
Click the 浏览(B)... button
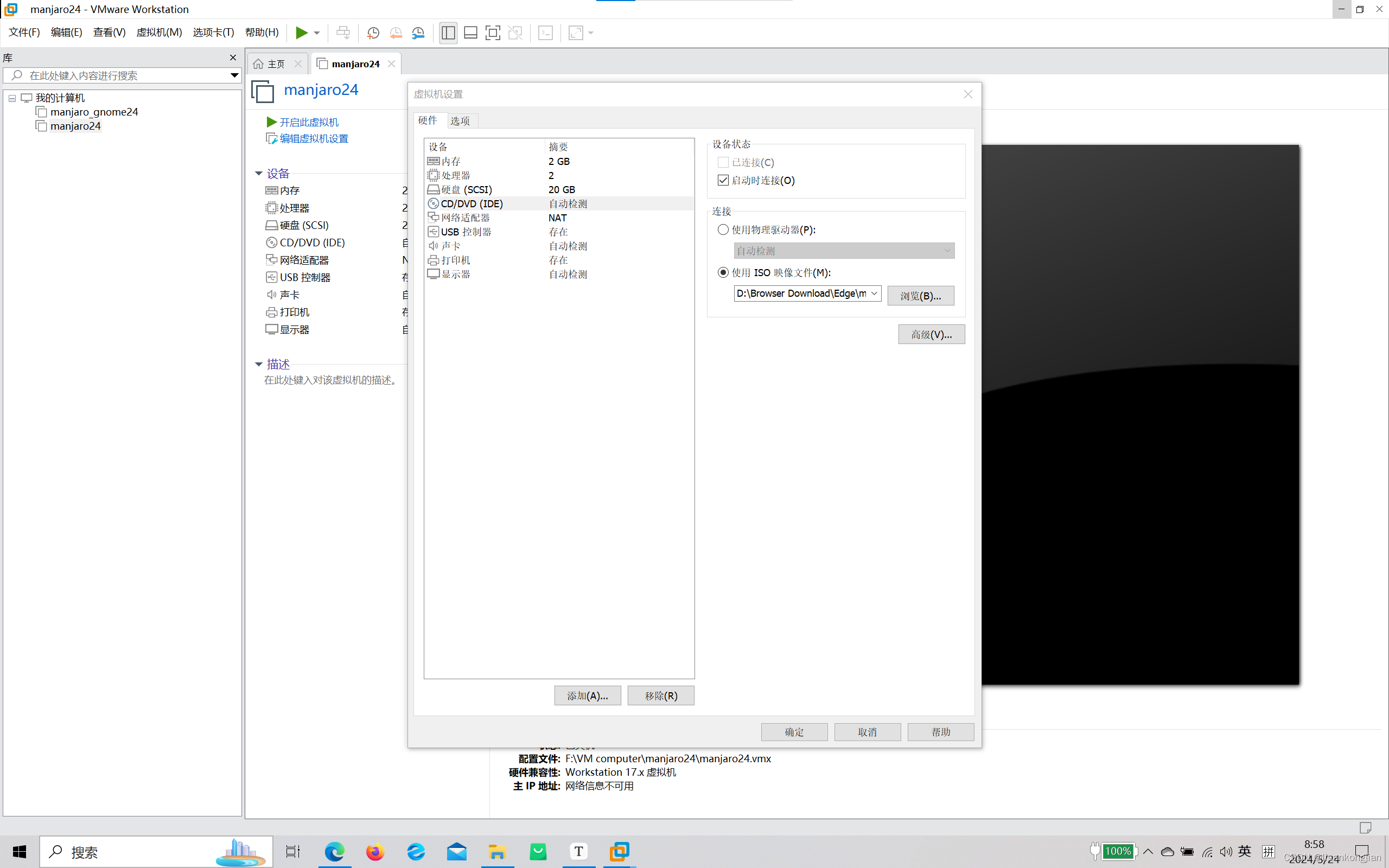(x=921, y=296)
